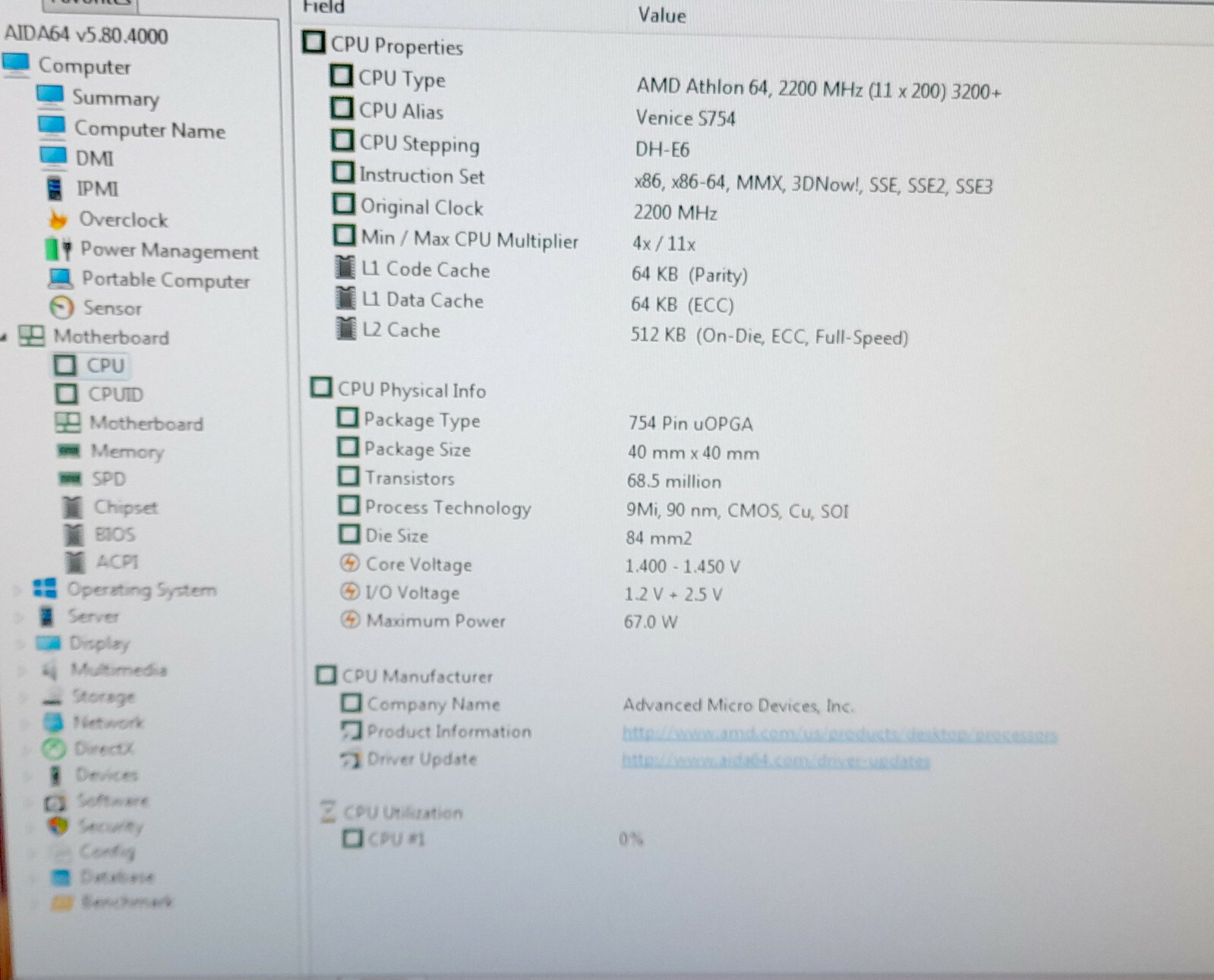Open the Summary page in the tree
This screenshot has height=980, width=1214.
click(x=115, y=98)
